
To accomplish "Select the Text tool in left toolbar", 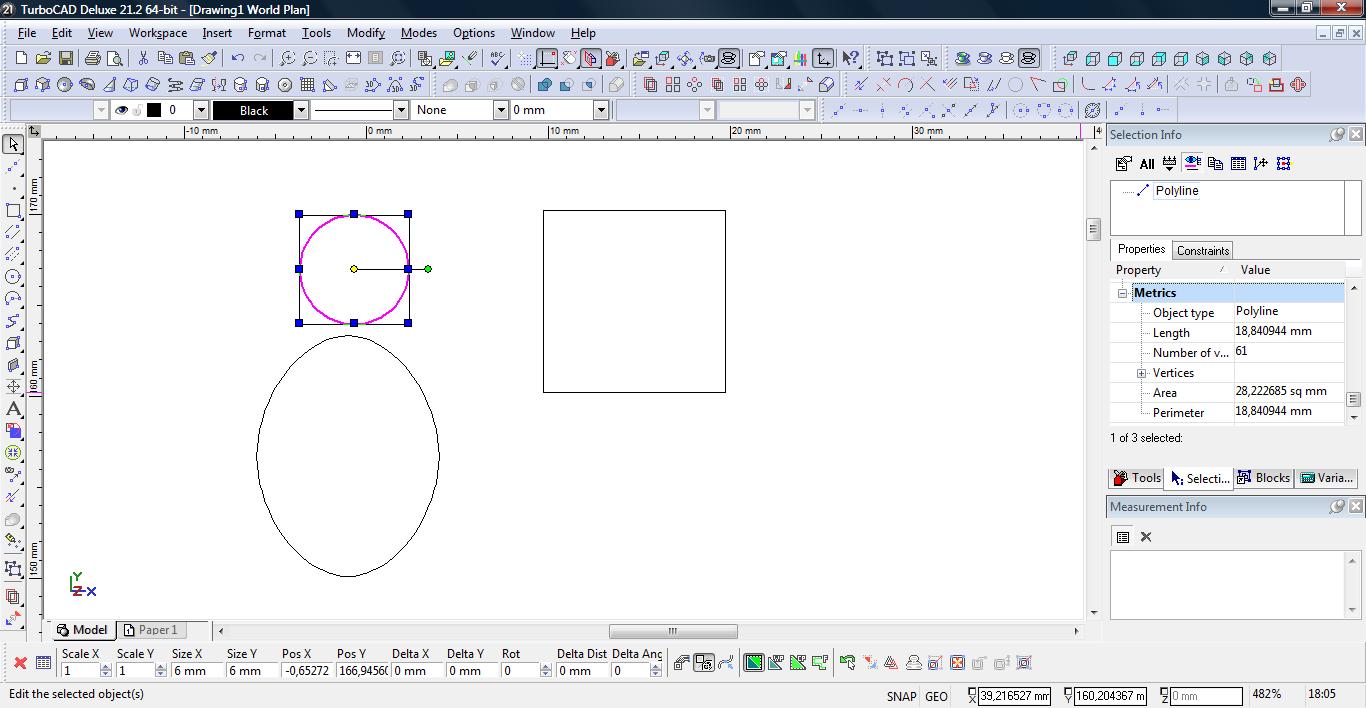I will pos(14,409).
